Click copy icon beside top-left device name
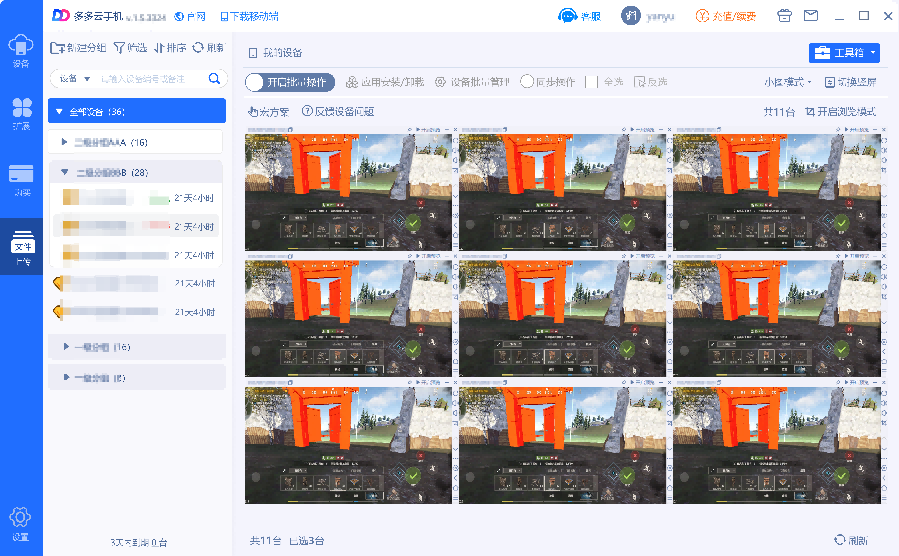 click(x=290, y=130)
